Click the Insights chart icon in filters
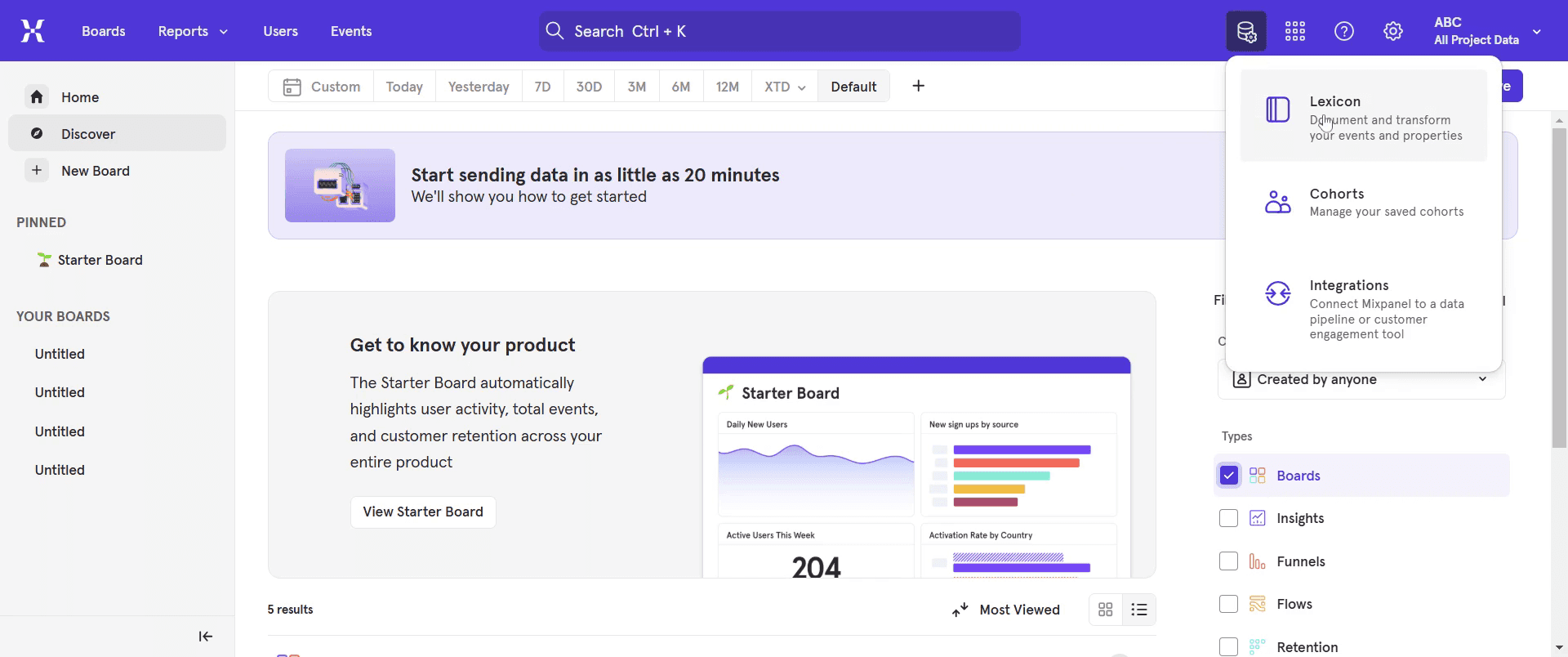1568x657 pixels. 1258,518
